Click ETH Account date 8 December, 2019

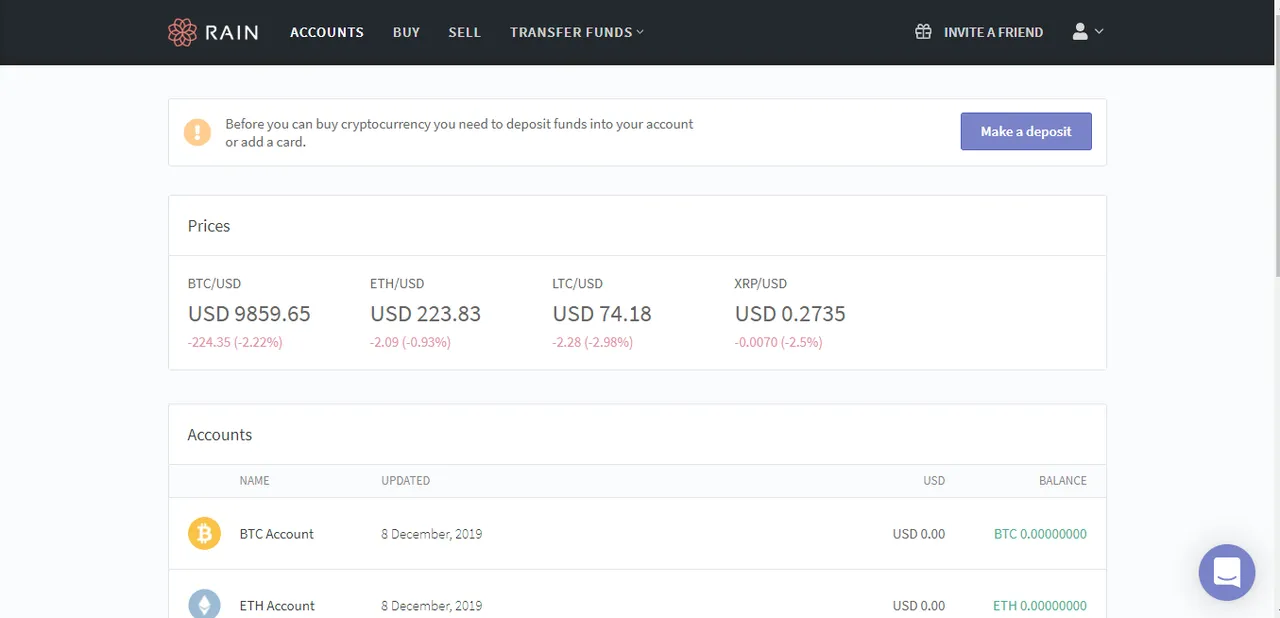[432, 605]
